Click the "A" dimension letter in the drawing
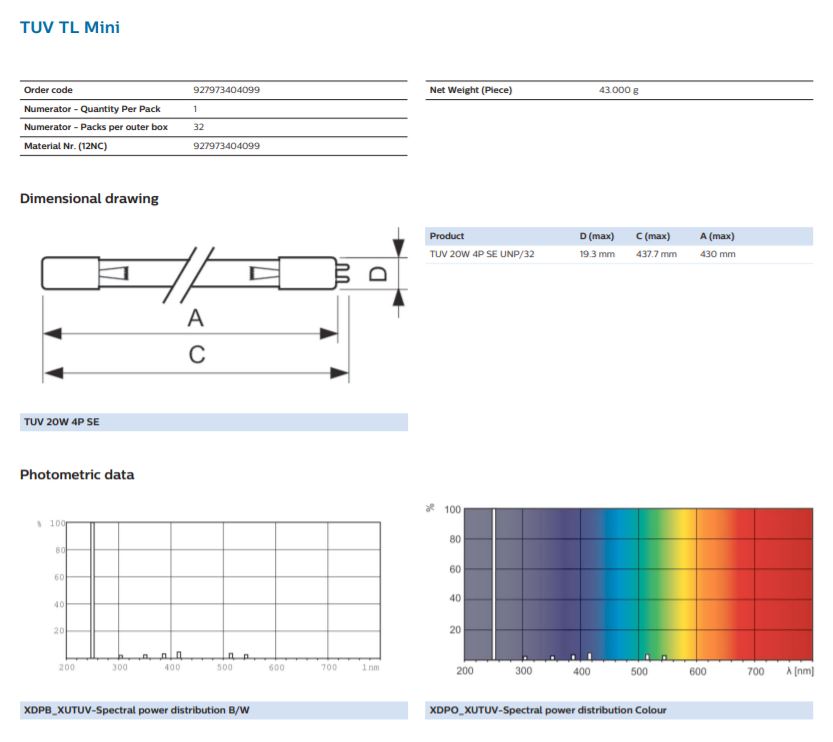833x742 pixels. [196, 318]
